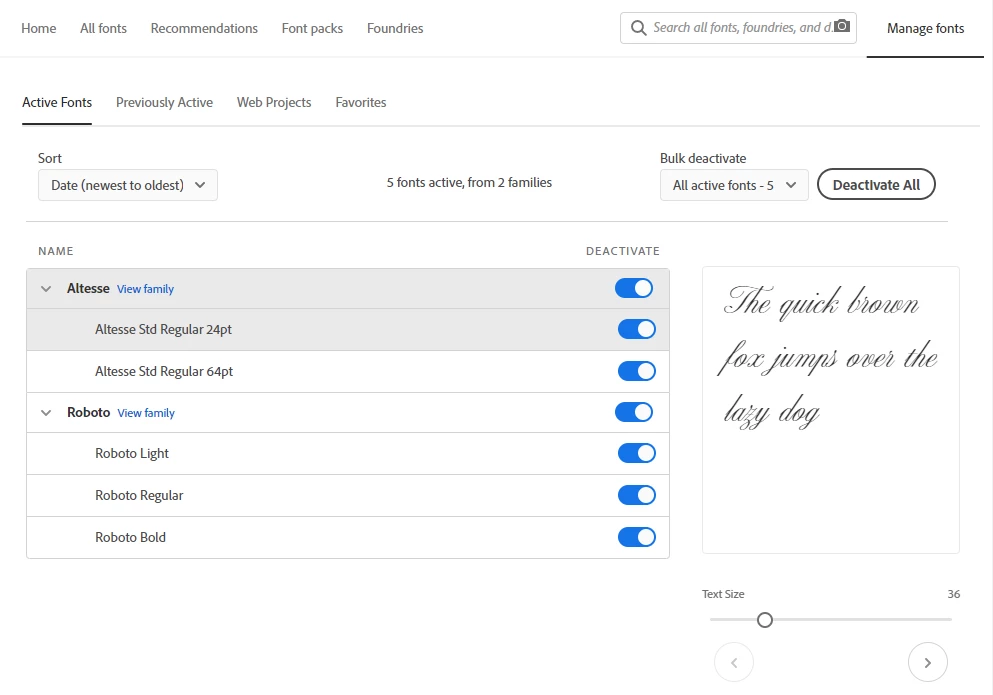Select Altesse Std Regular 24pt row
The width and height of the screenshot is (993, 695).
[x=348, y=329]
